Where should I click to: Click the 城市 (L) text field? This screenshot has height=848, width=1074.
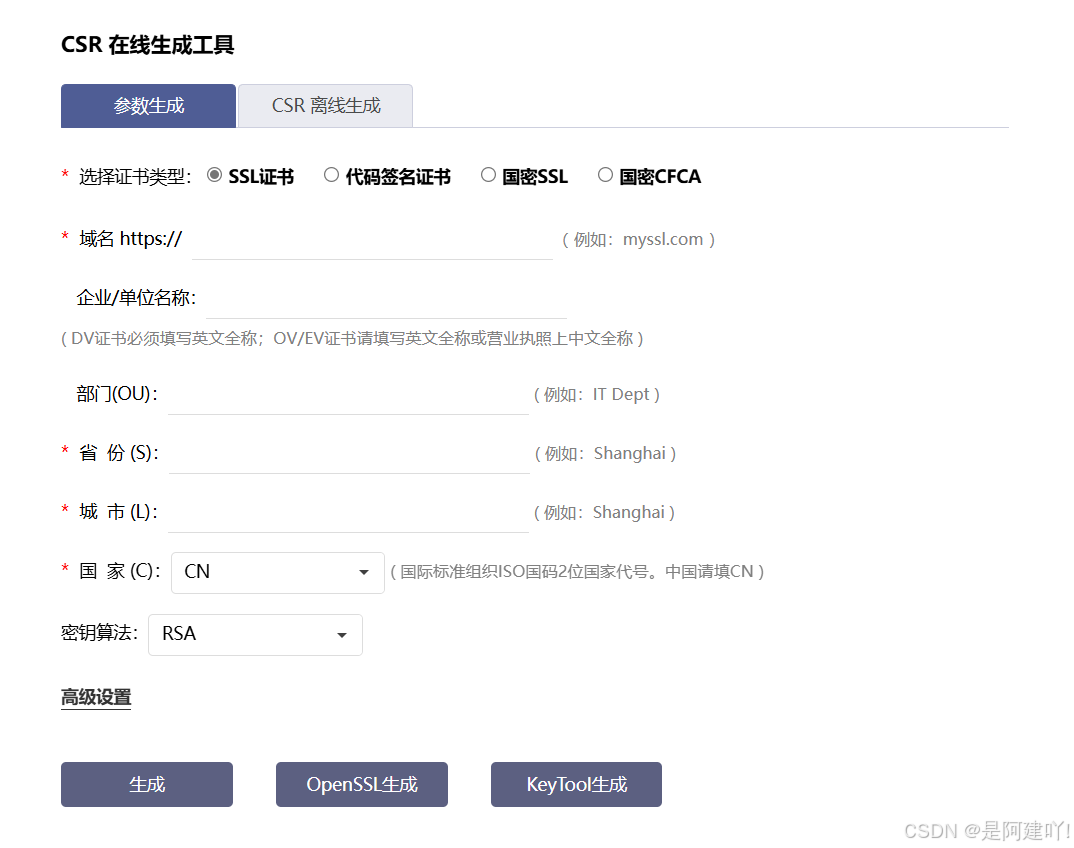pyautogui.click(x=348, y=513)
